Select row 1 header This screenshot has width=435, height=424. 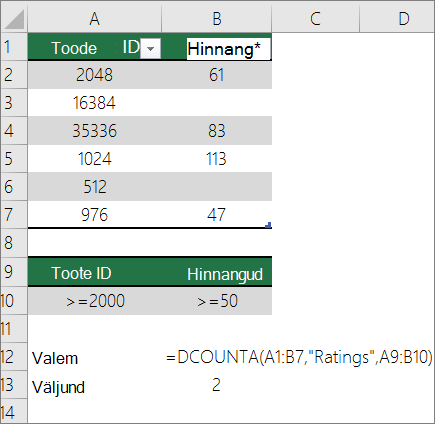pos(14,47)
